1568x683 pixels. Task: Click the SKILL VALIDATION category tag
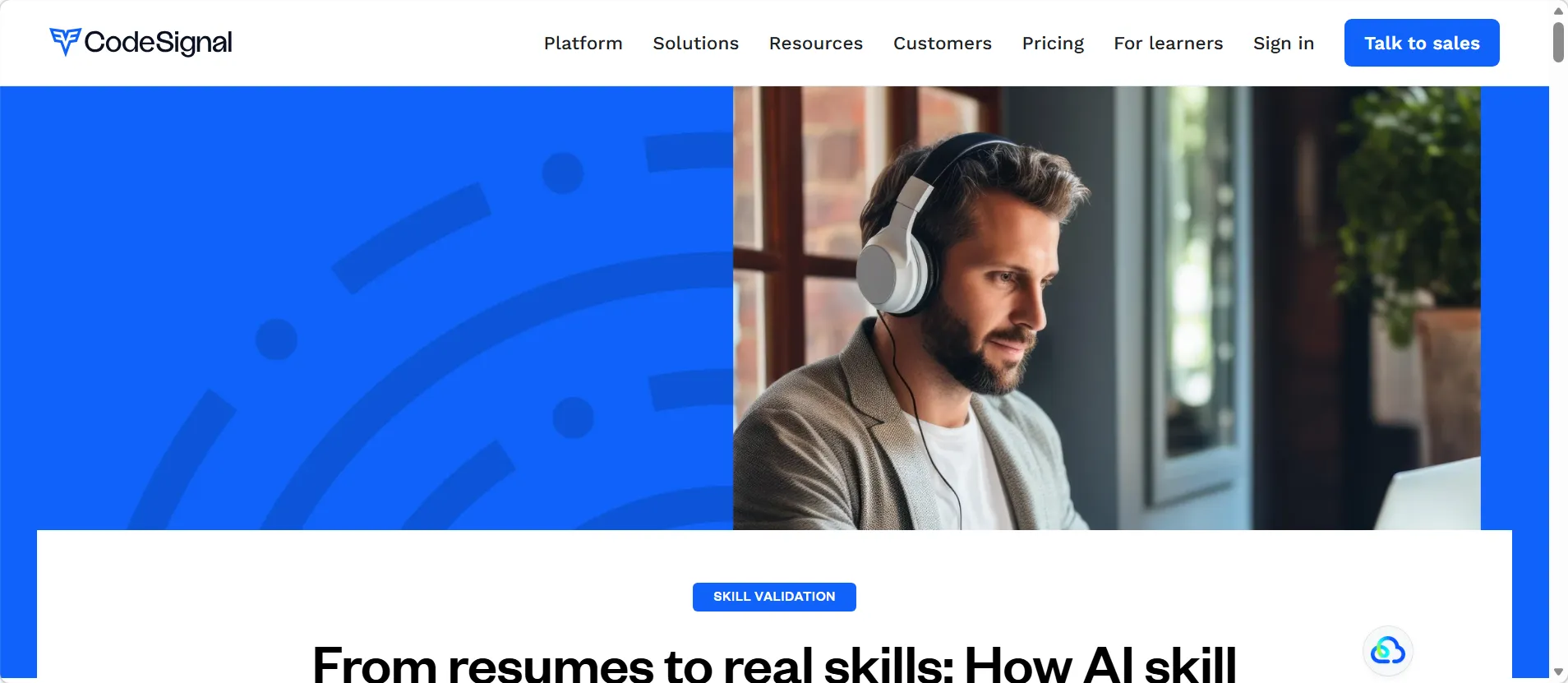coord(774,597)
